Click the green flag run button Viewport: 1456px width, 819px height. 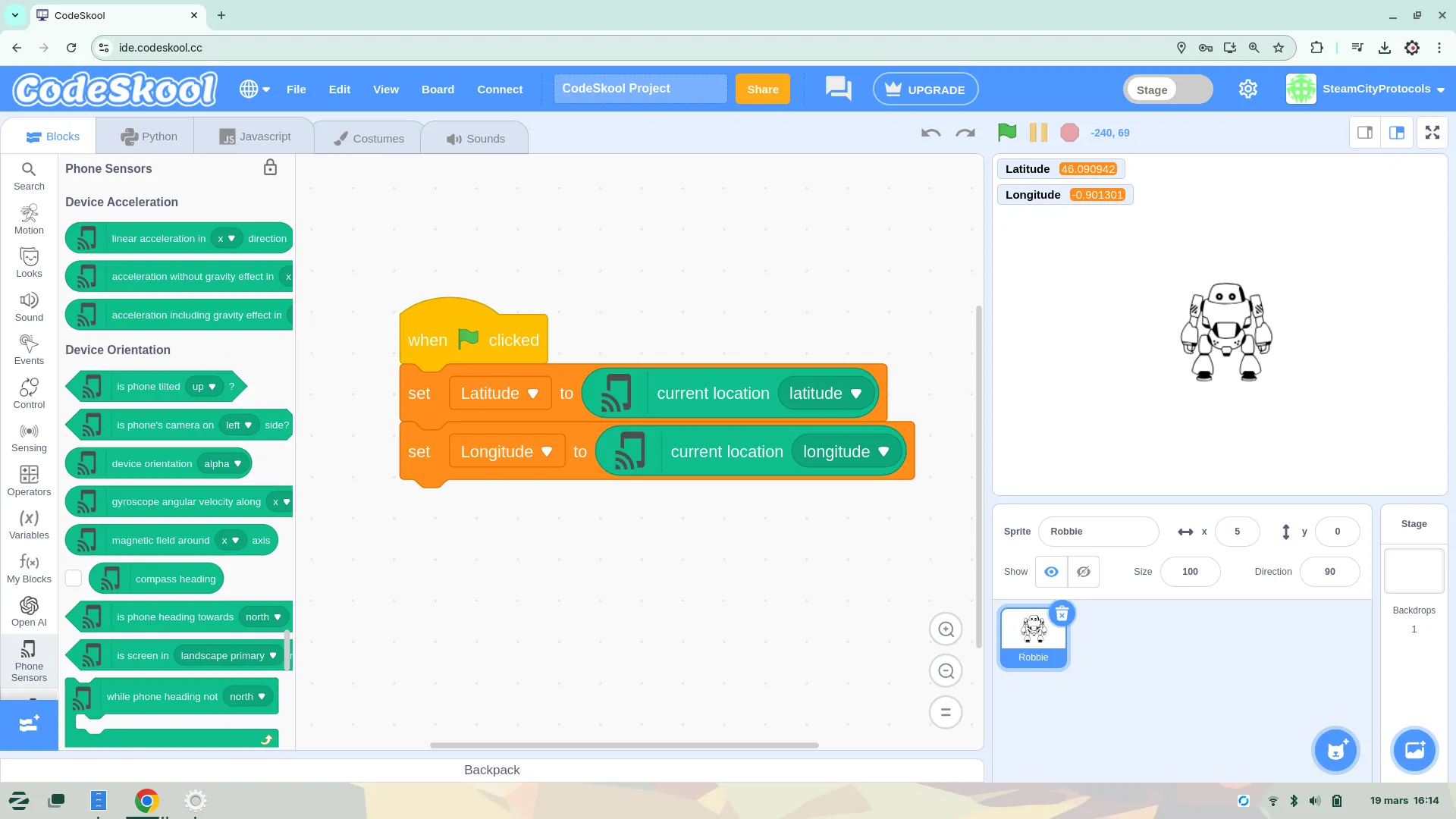point(1007,133)
